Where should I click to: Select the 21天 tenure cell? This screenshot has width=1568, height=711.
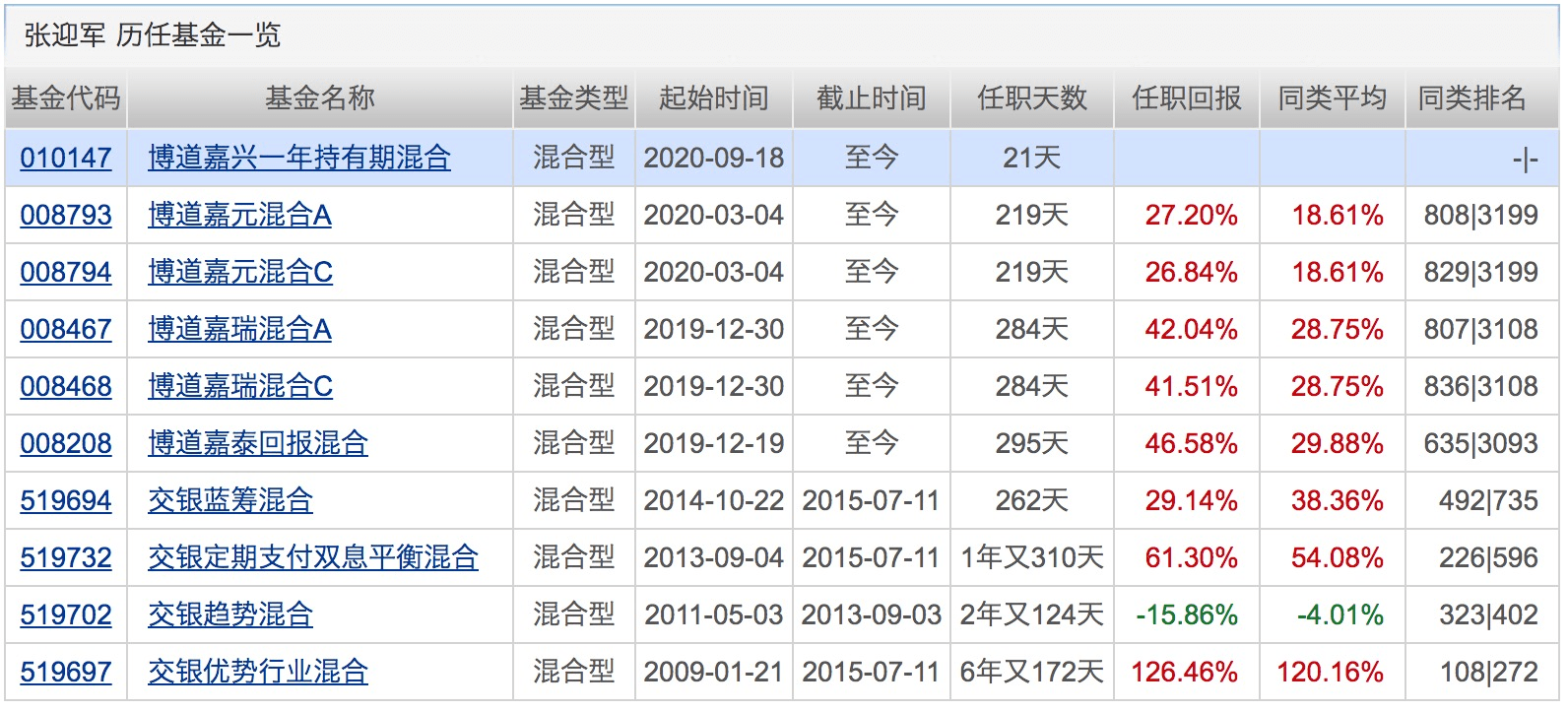click(x=1032, y=158)
